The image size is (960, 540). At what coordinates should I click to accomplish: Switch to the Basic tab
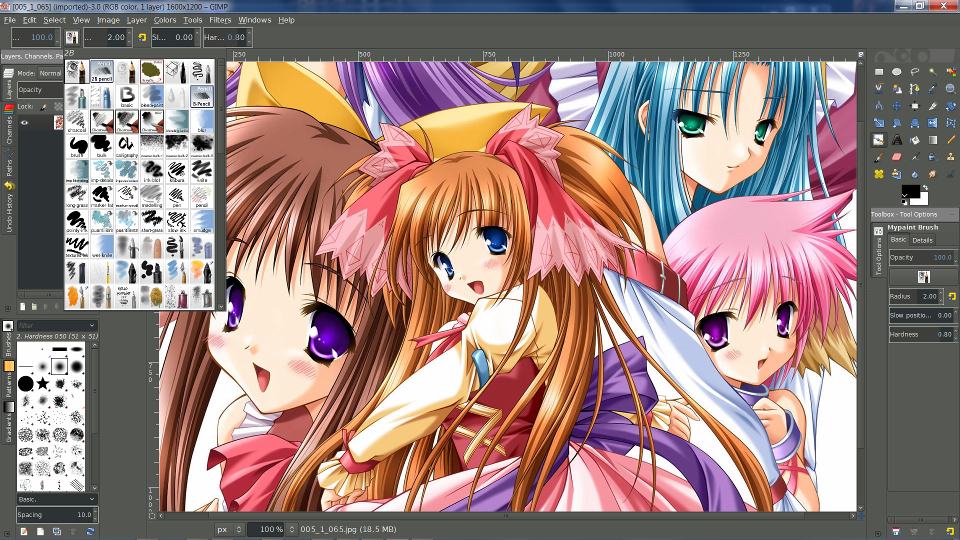coord(898,239)
